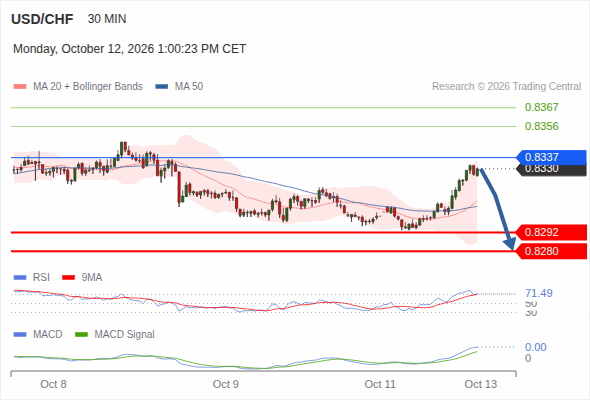Screen dimensions: 590x400
Task: Click the blue 0.8337 pivot price tag
Action: coord(551,157)
